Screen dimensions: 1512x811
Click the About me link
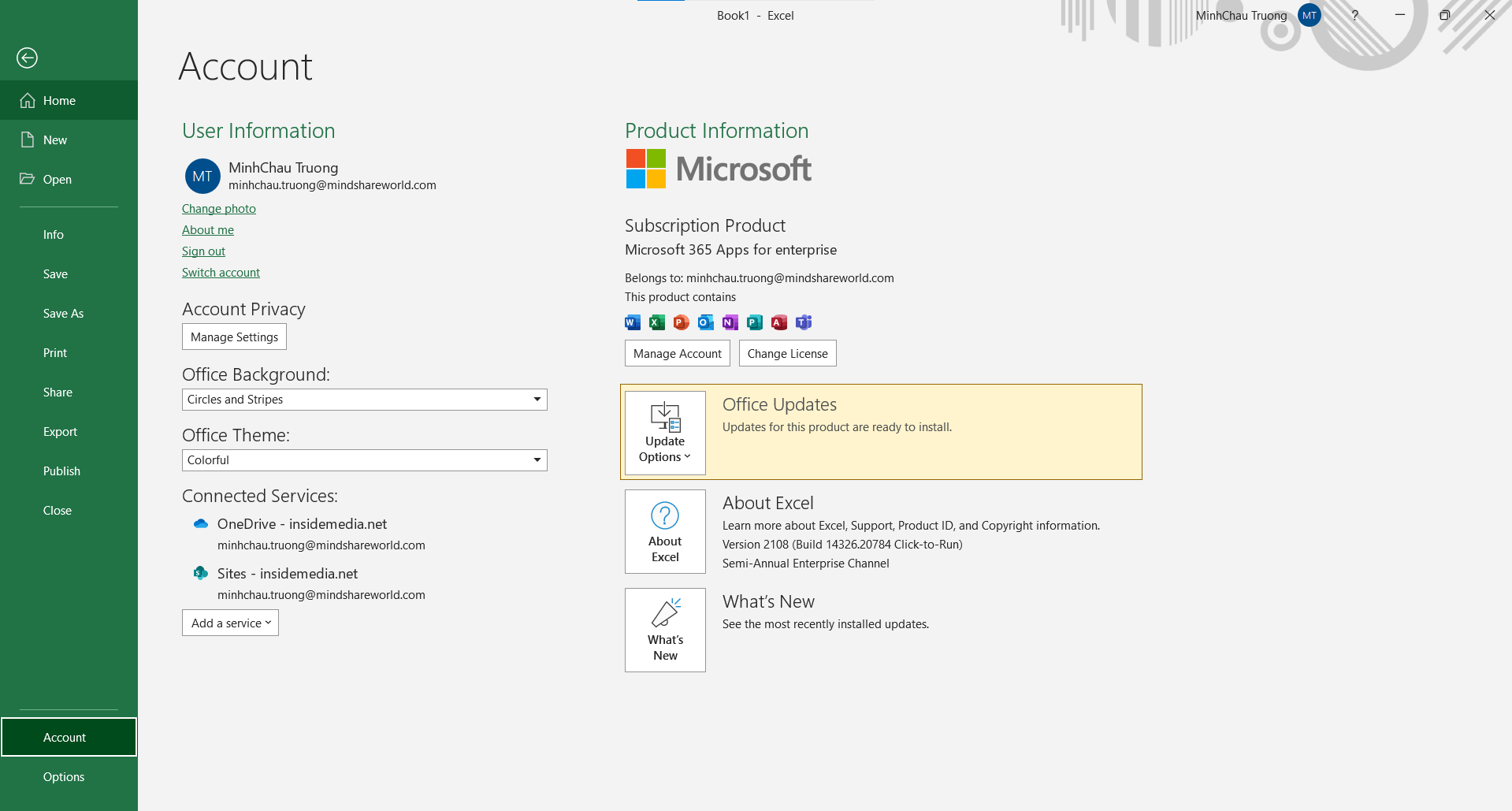click(x=208, y=229)
